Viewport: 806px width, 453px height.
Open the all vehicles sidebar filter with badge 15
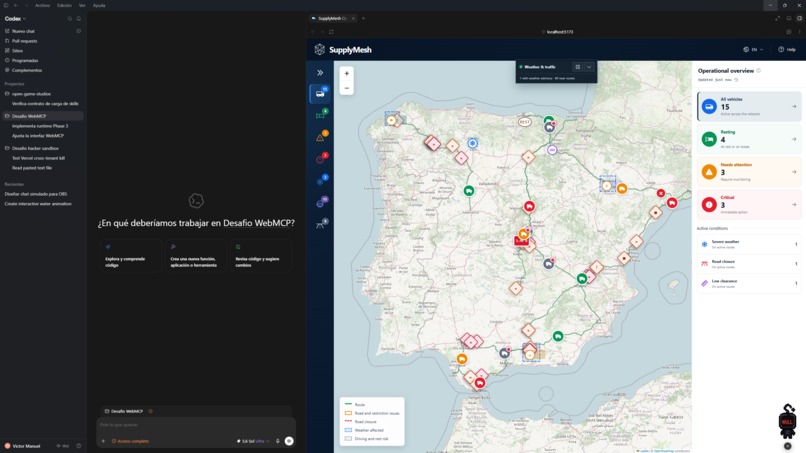tap(320, 94)
